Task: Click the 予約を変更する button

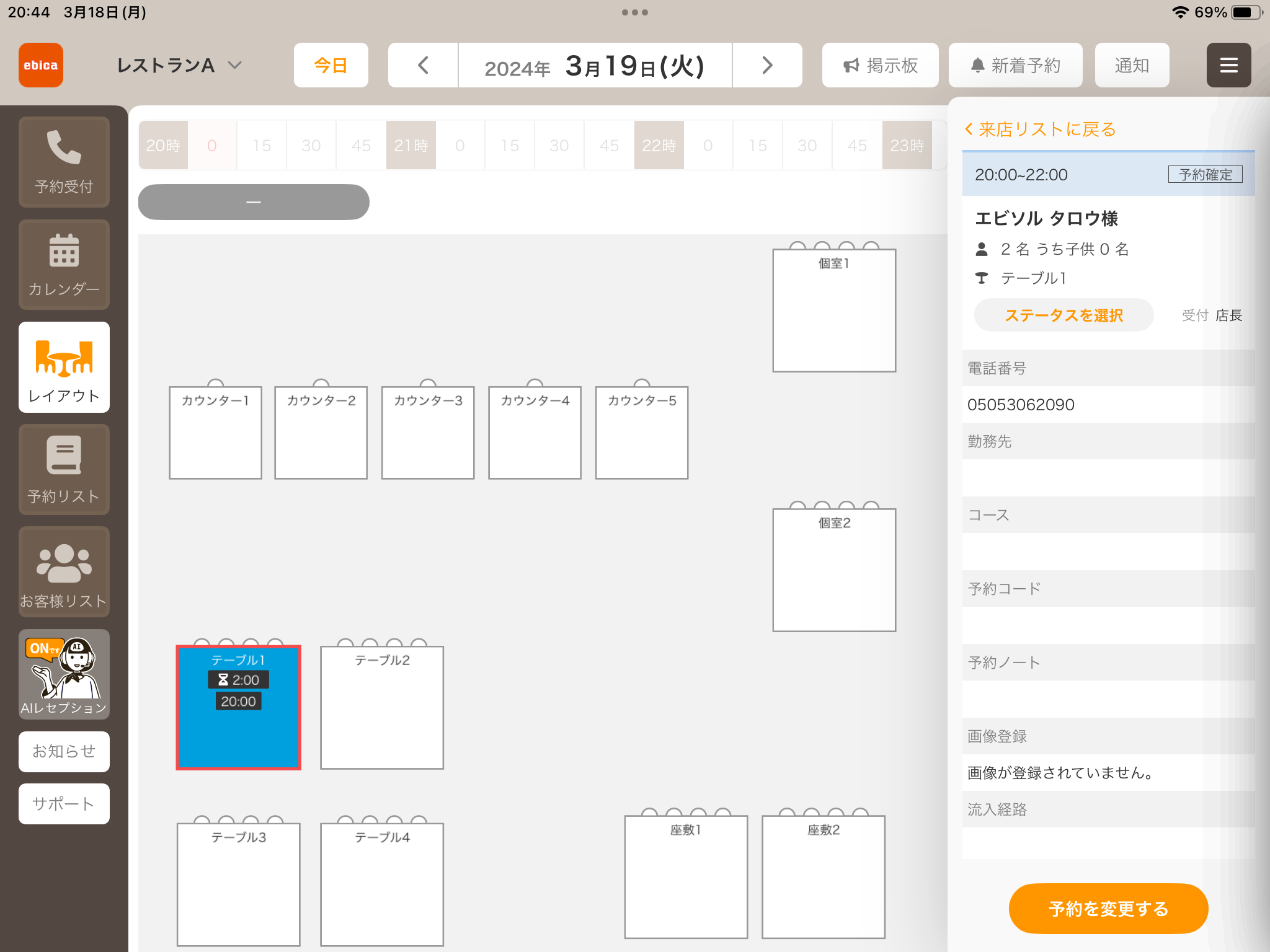Action: pos(1109,909)
